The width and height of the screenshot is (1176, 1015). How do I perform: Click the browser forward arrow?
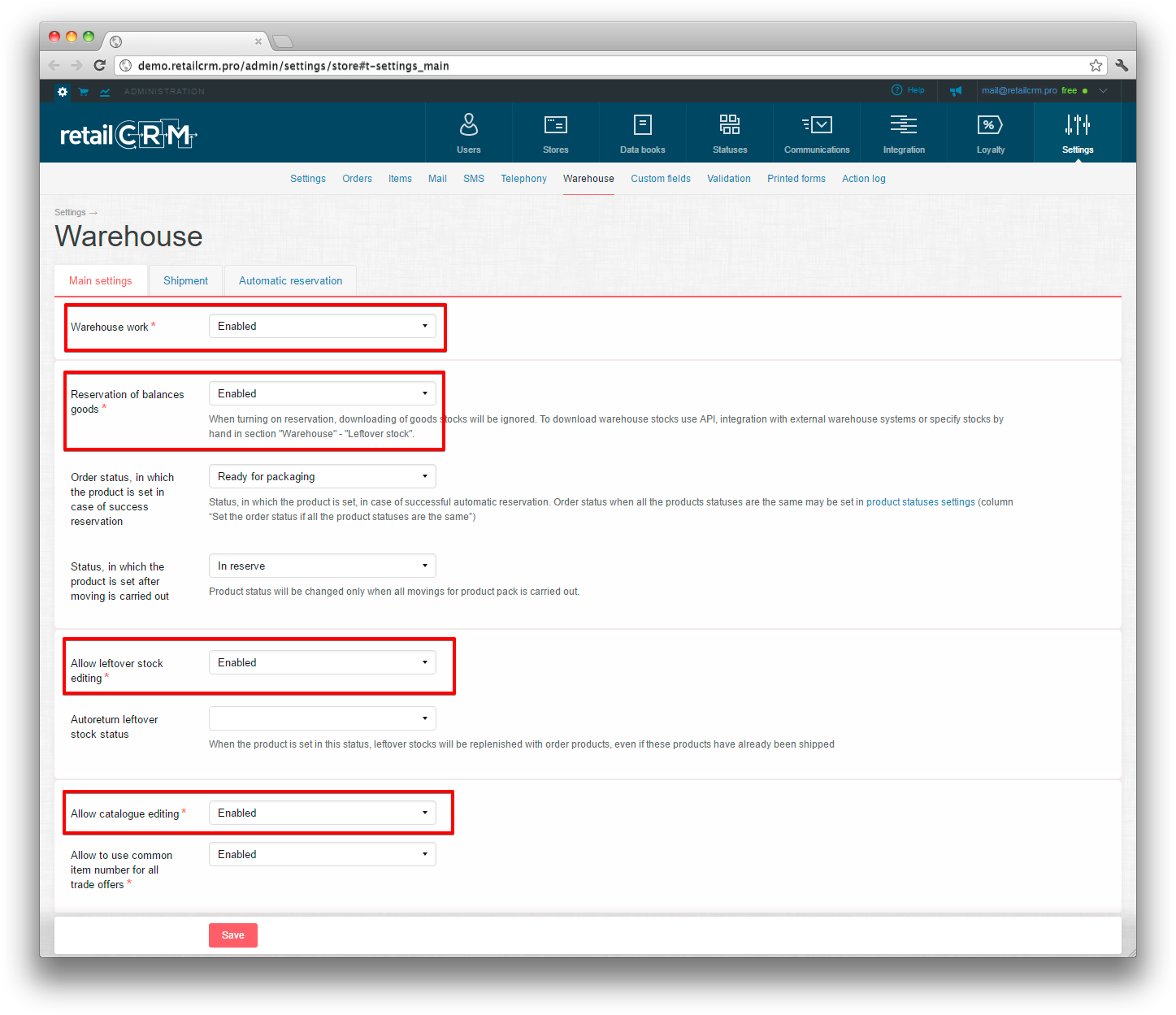76,66
